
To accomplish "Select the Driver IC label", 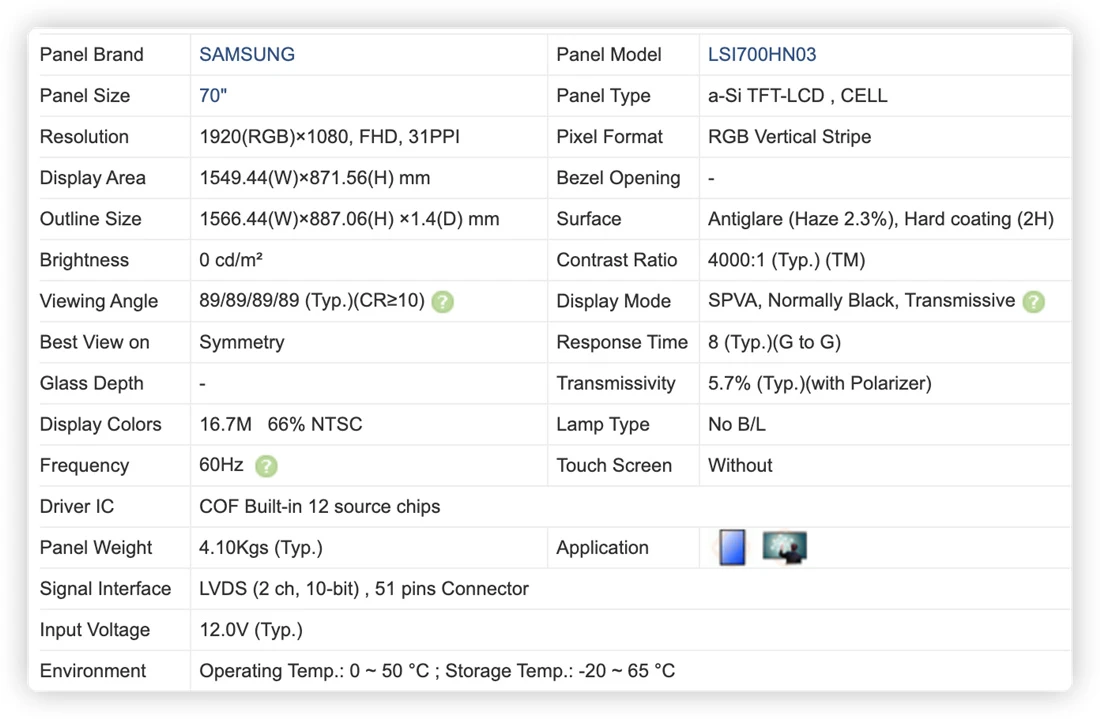I will 77,506.
